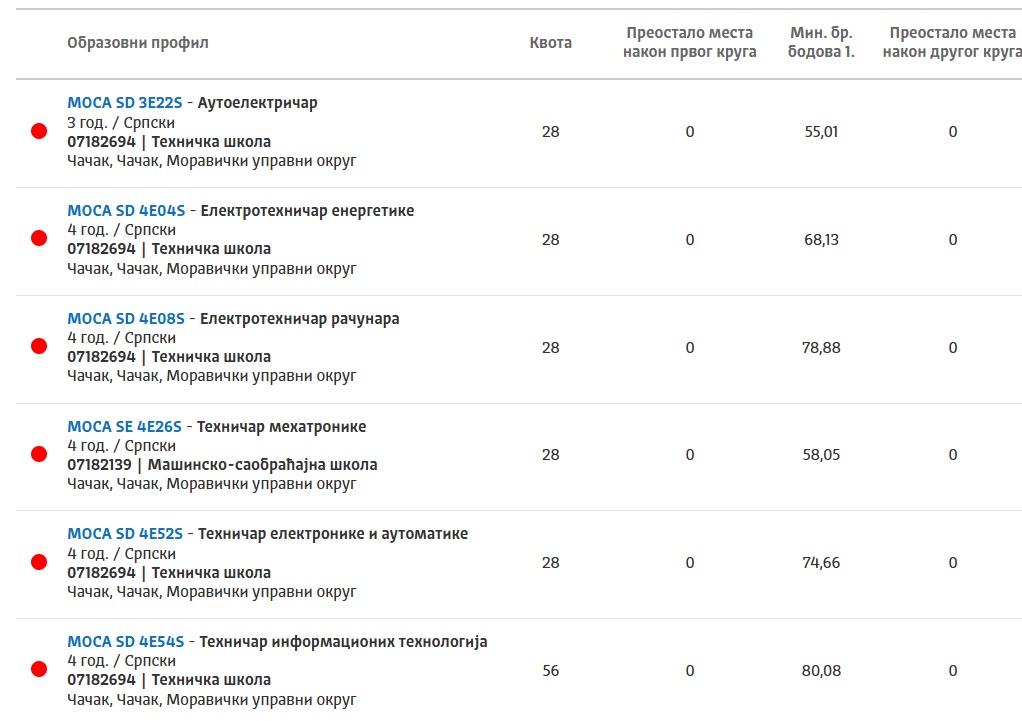The image size is (1022, 721).
Task: Select the 55,01 minimum points value
Action: [x=821, y=132]
